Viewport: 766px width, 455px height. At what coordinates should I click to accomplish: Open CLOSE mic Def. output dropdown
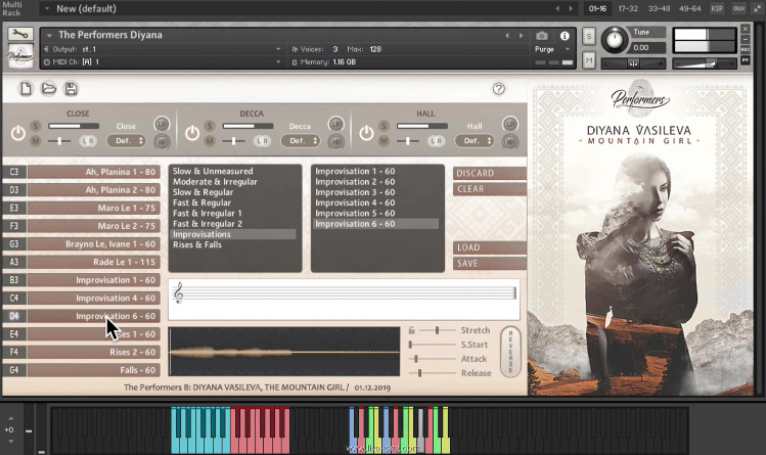[127, 141]
